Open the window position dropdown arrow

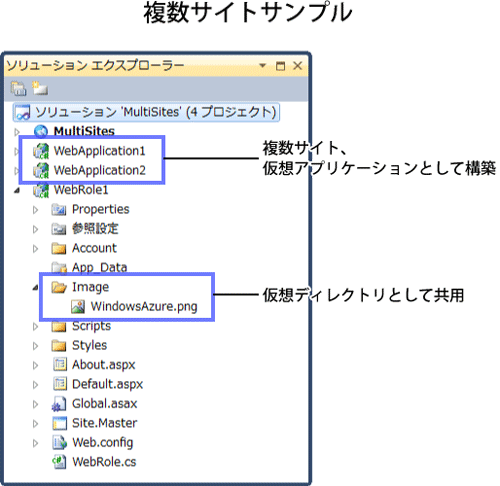(x=262, y=65)
